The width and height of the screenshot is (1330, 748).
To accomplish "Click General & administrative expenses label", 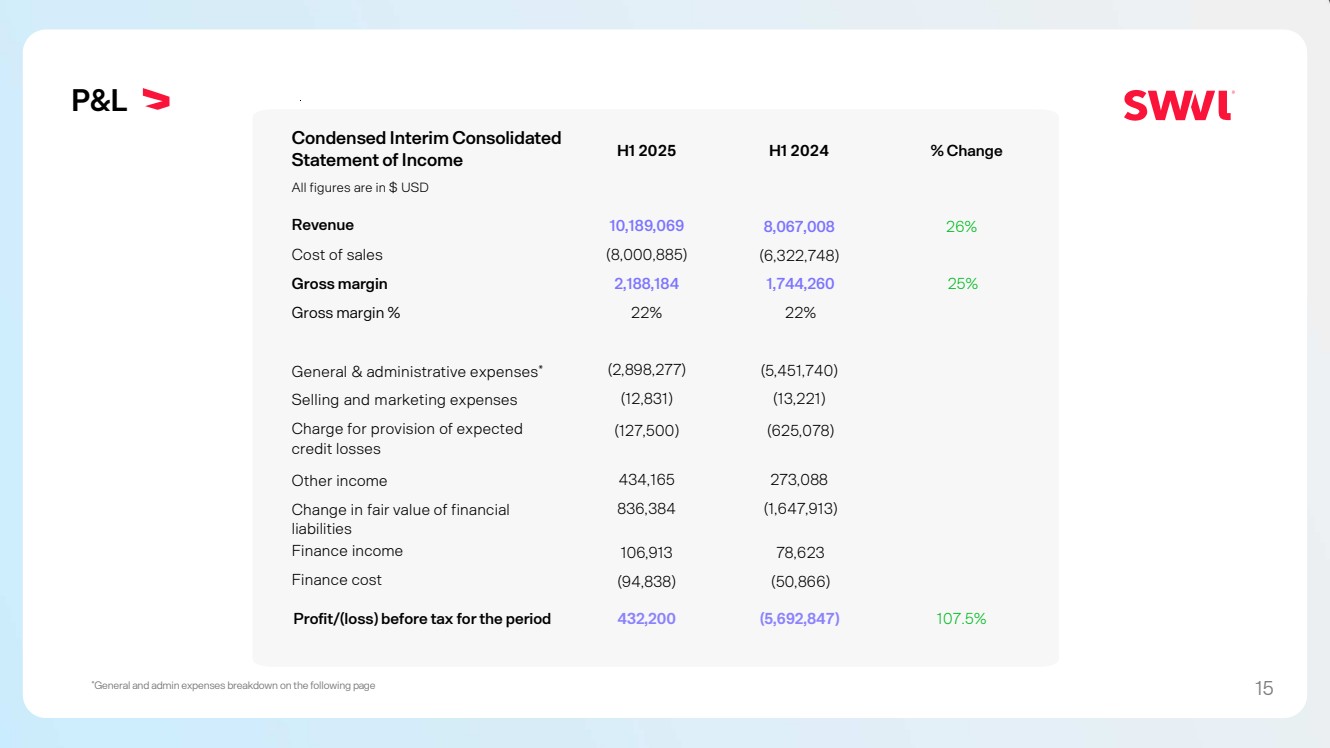I will (x=416, y=372).
